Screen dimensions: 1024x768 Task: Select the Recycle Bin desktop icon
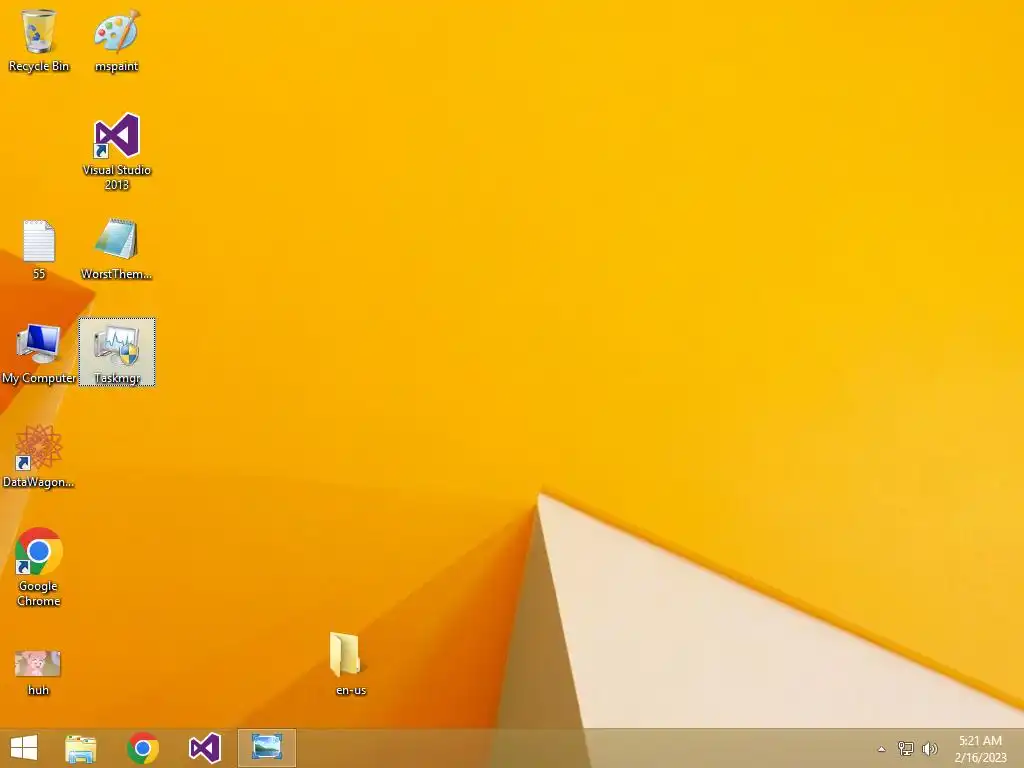(x=39, y=40)
